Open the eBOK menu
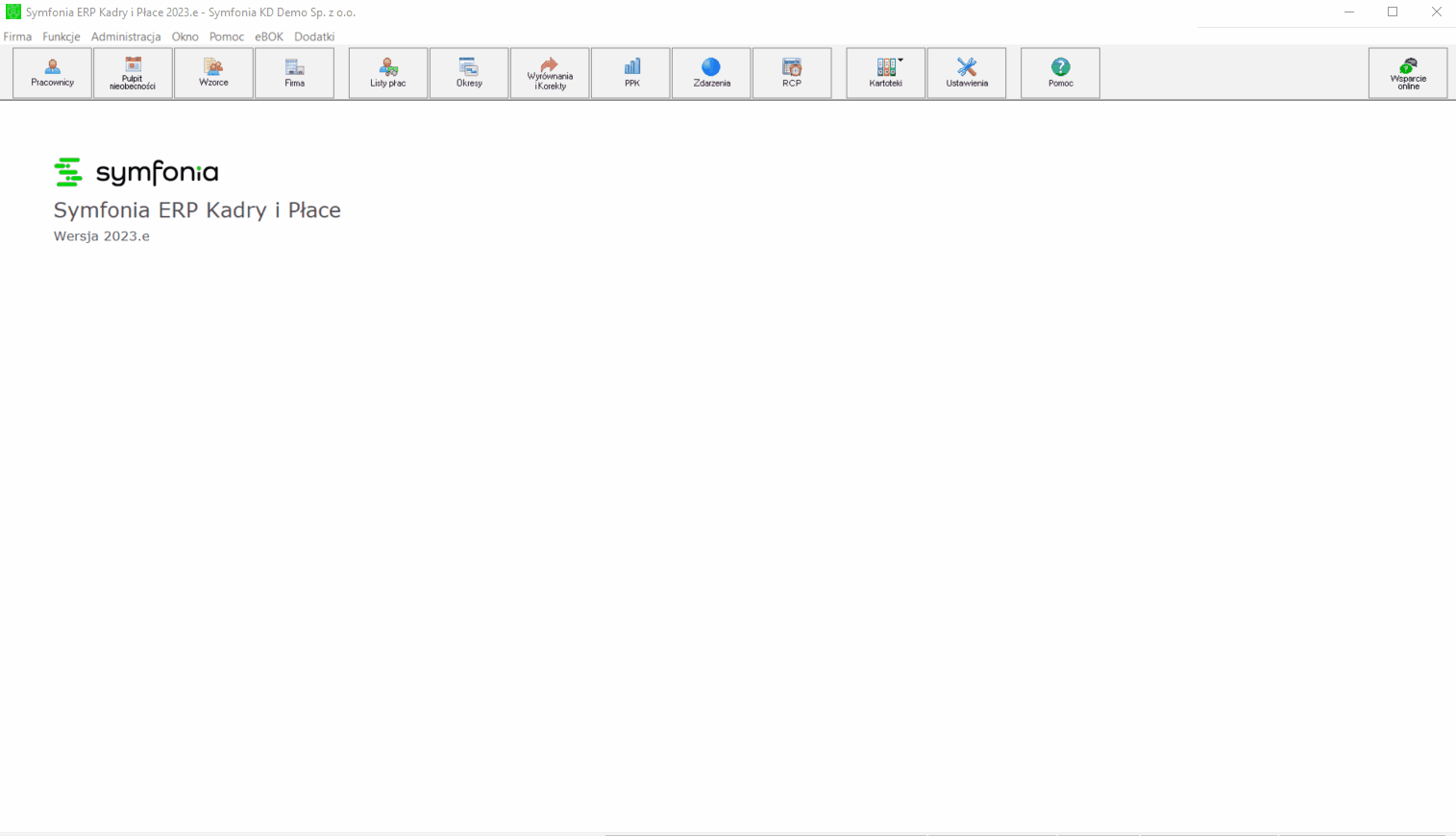 click(x=269, y=37)
